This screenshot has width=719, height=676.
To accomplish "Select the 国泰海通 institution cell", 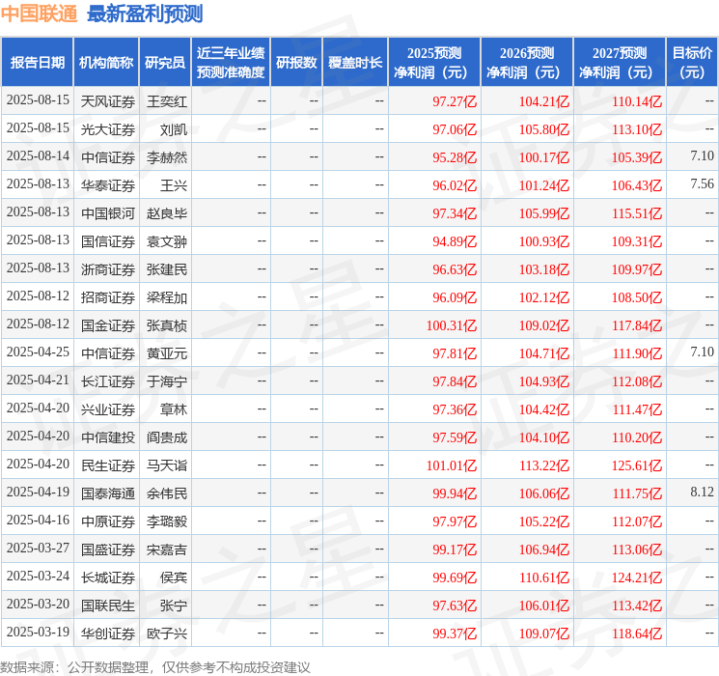I will (x=108, y=493).
